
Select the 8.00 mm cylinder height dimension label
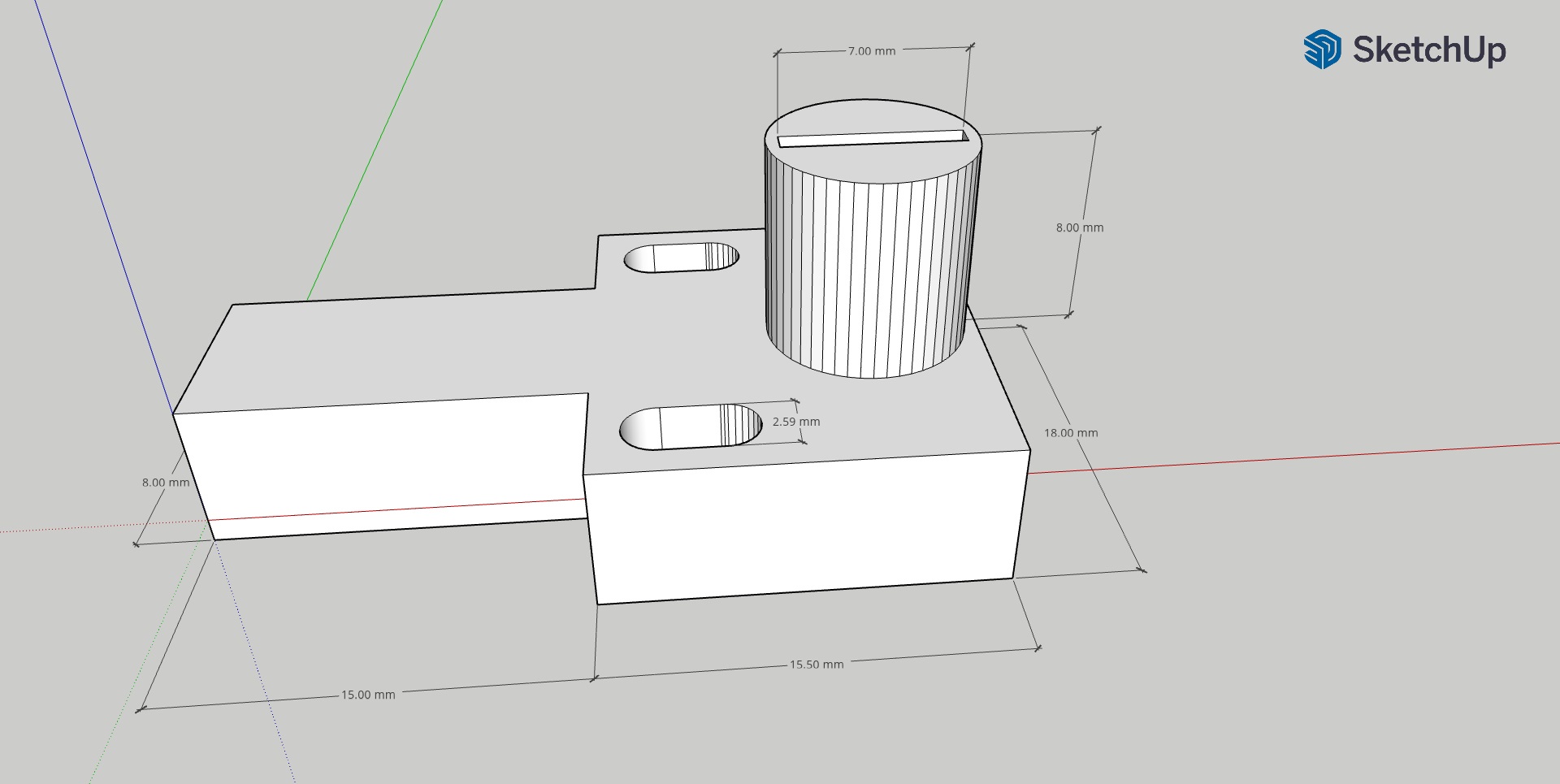click(x=1079, y=228)
